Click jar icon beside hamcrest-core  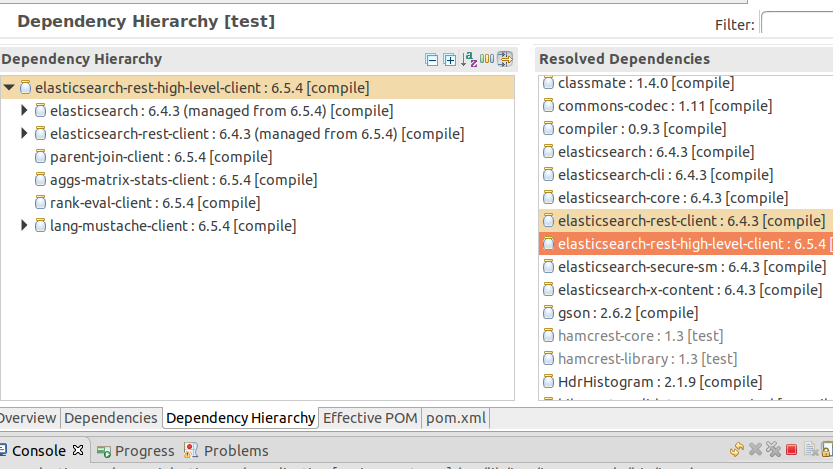(549, 336)
